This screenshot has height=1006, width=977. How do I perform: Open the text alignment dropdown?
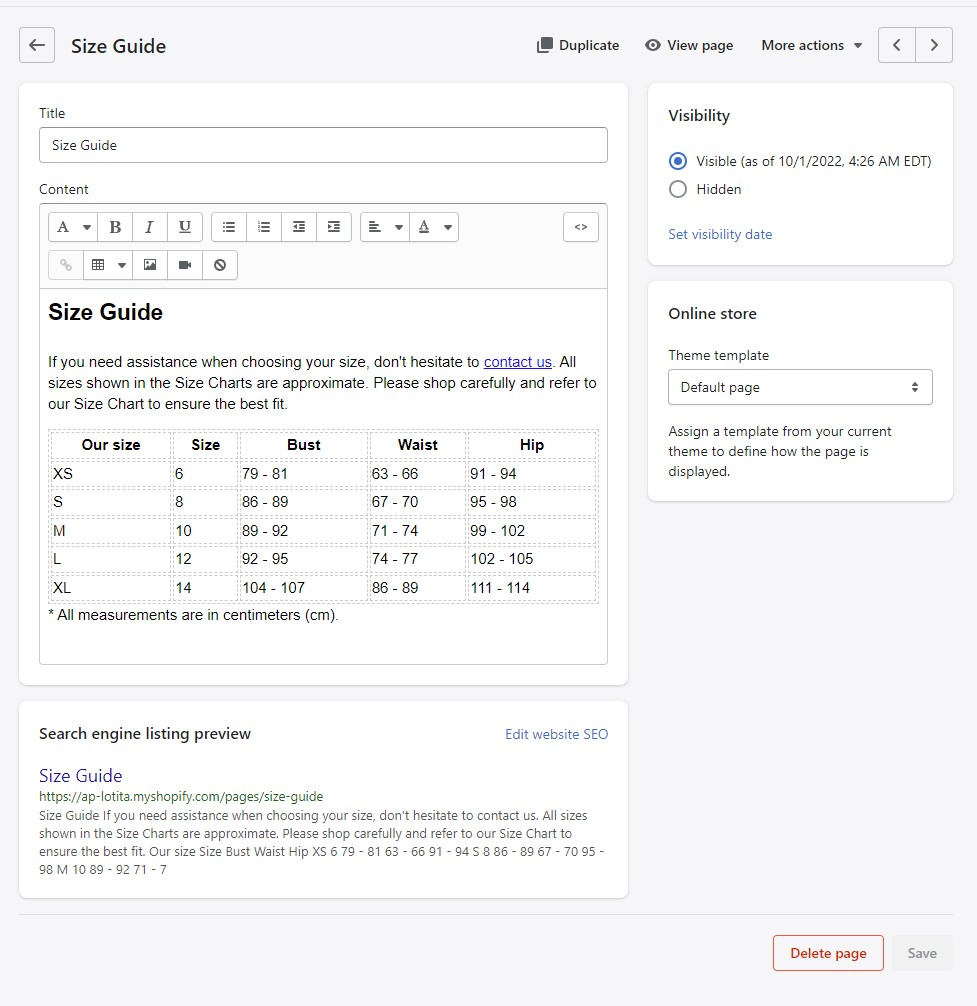pos(384,227)
